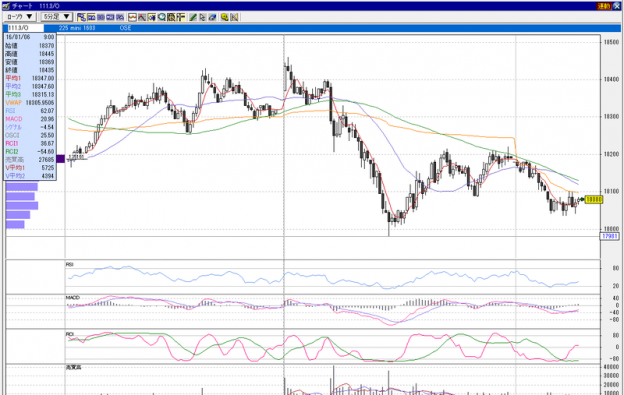Click the yellow zoom key icon
The image size is (624, 395).
[x=224, y=17]
